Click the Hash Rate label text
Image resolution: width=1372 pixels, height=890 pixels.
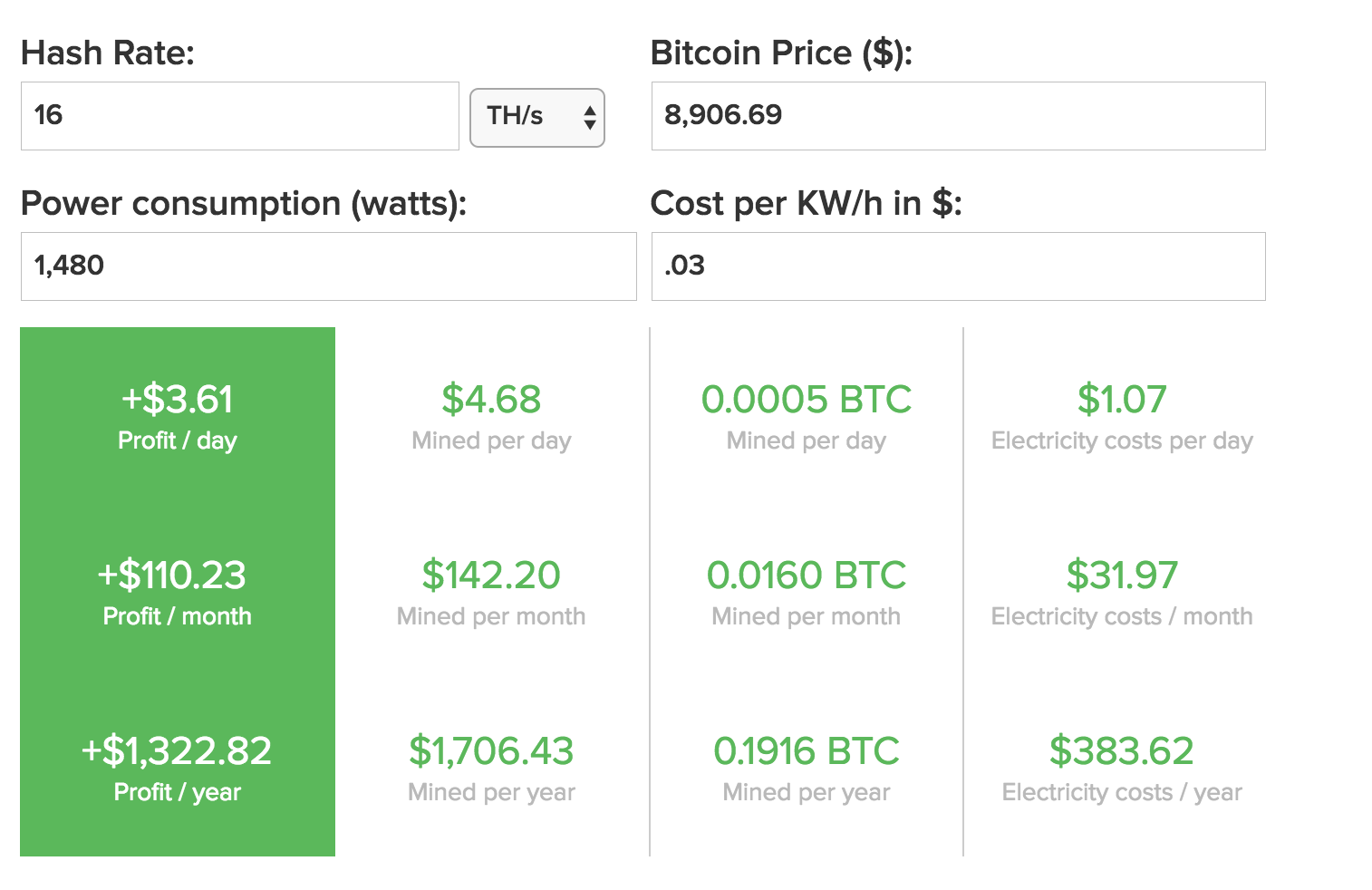point(108,53)
